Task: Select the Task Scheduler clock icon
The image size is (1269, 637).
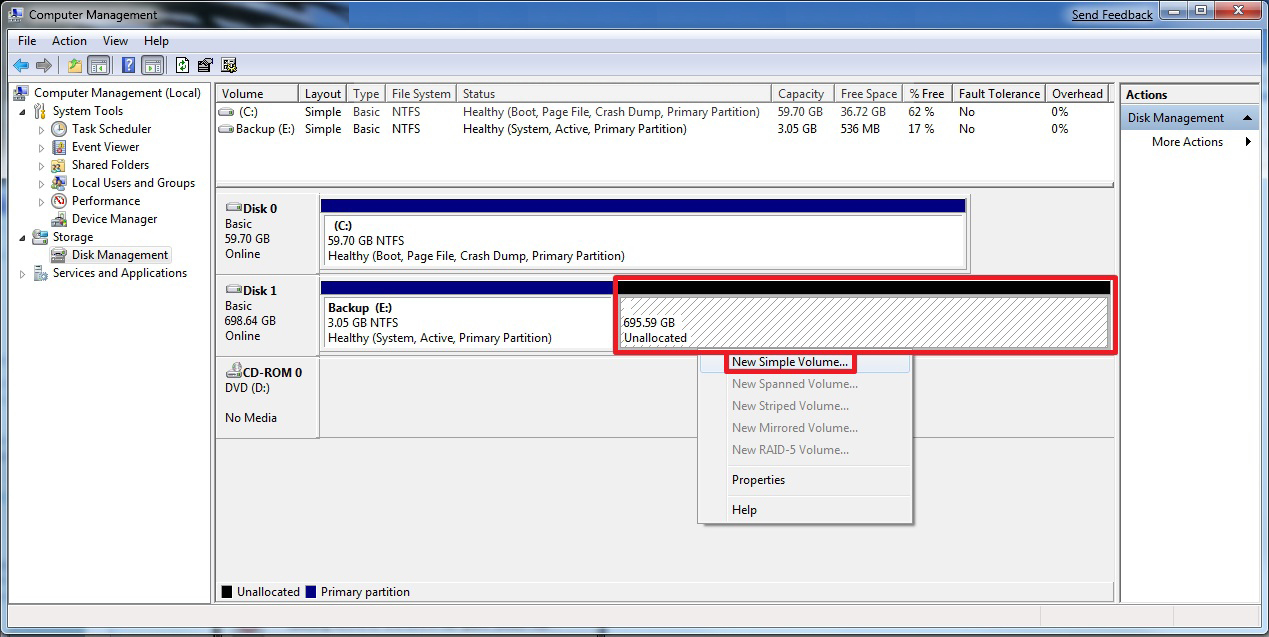Action: [x=59, y=129]
